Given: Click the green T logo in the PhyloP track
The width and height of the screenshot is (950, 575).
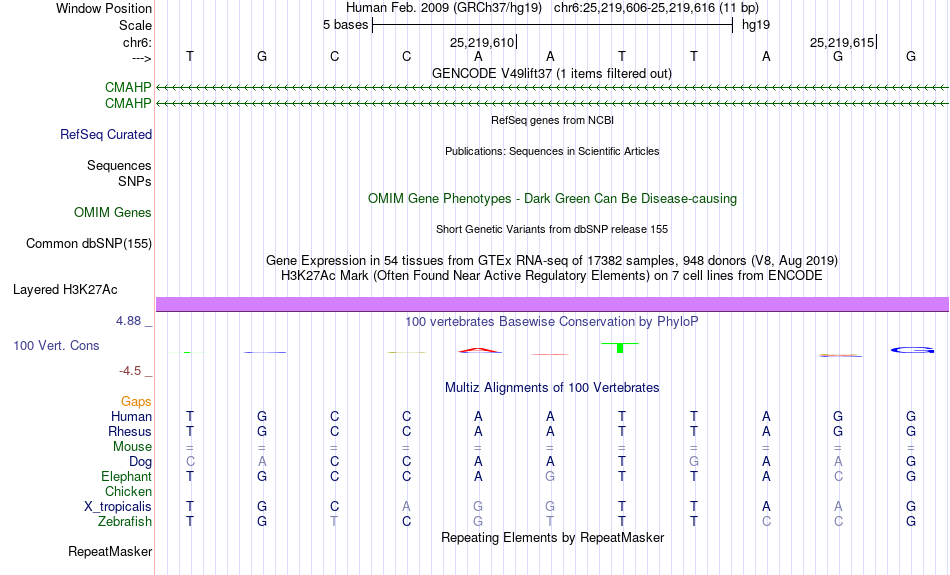Looking at the screenshot, I should click(620, 348).
